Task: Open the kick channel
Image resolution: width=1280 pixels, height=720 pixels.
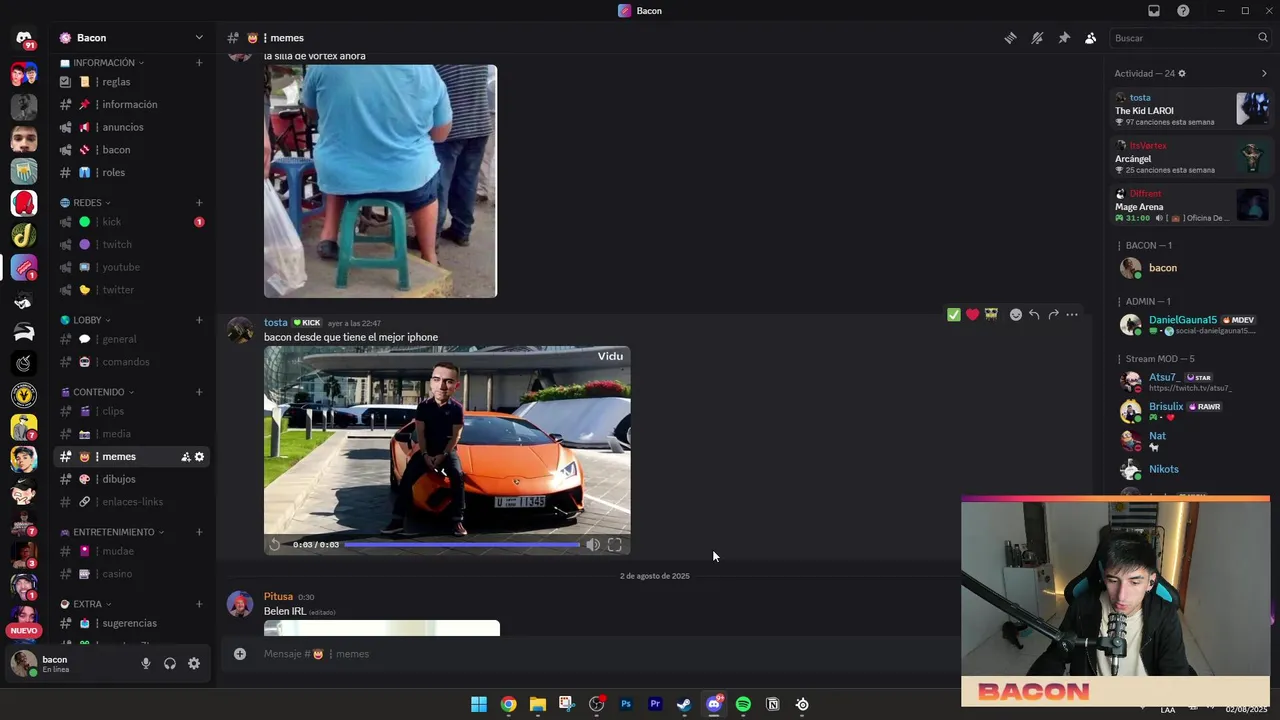Action: pos(131,222)
